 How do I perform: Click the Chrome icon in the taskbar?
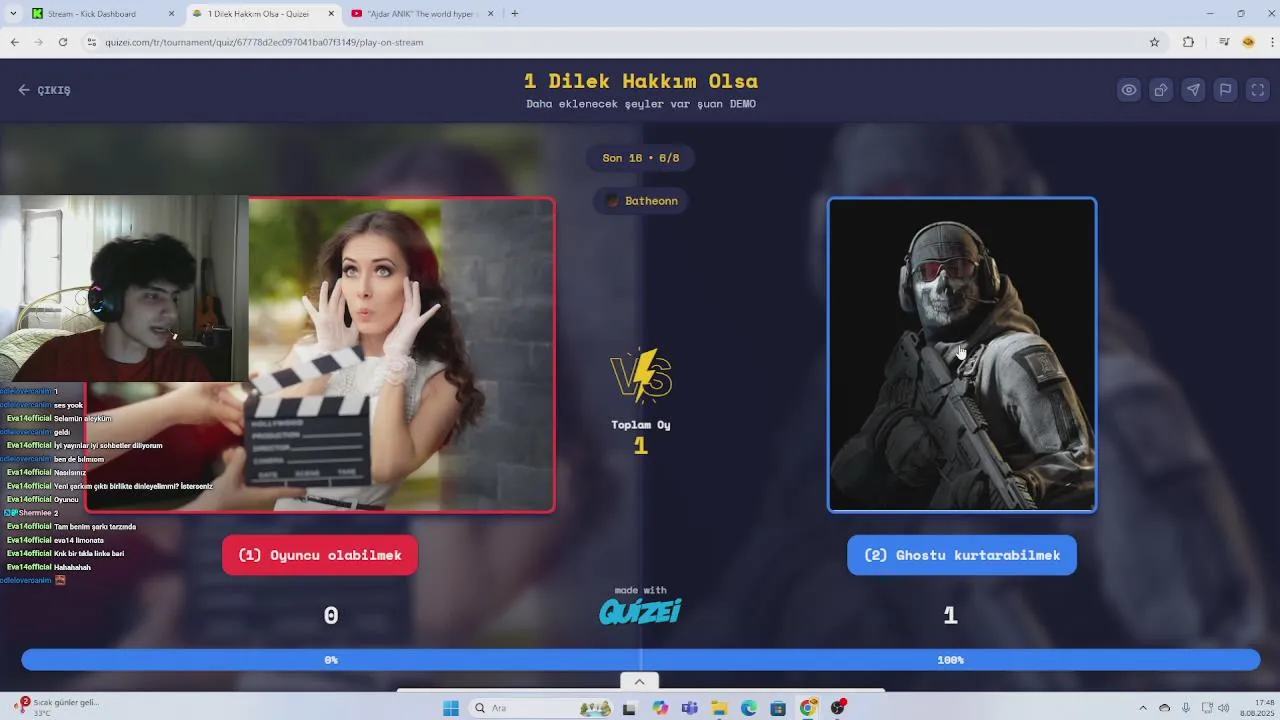[808, 708]
